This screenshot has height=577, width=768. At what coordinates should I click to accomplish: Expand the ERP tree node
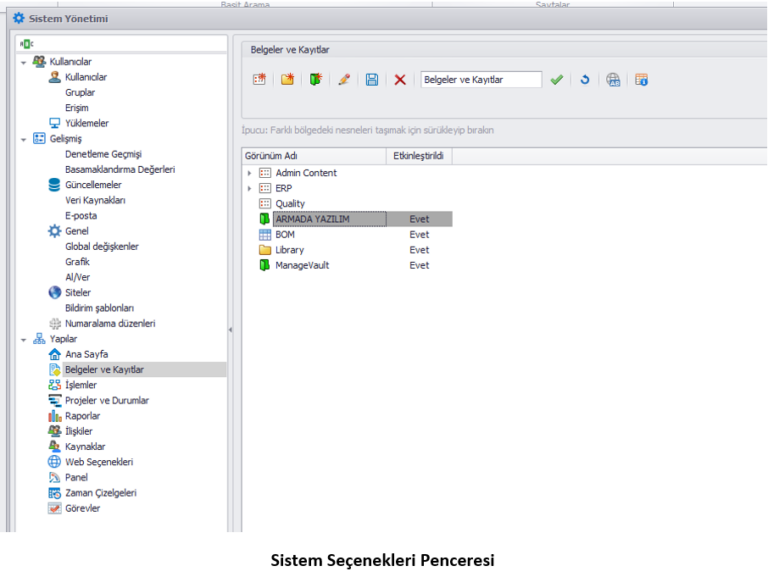tap(250, 188)
